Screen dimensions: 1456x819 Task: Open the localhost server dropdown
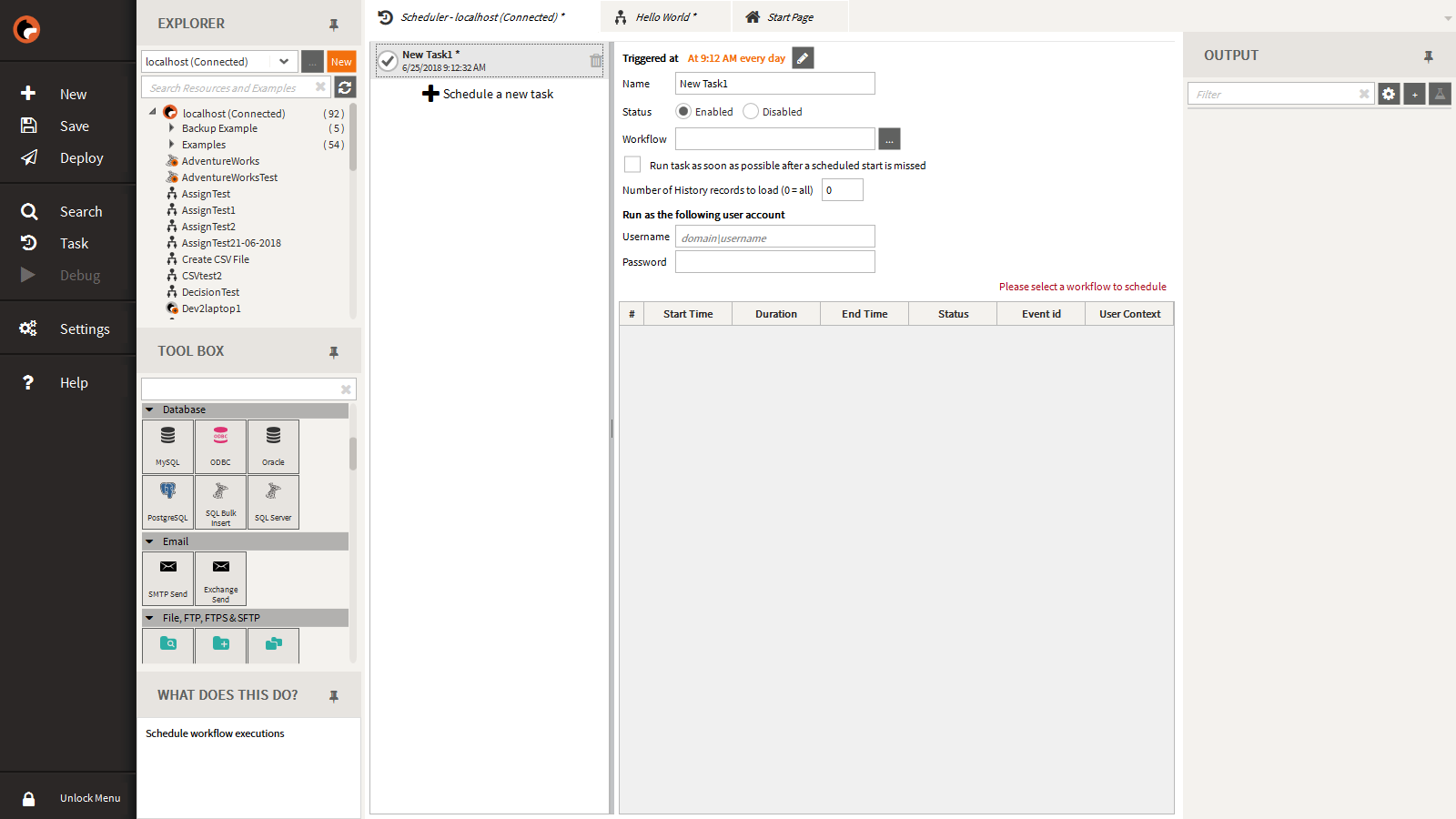tap(284, 62)
